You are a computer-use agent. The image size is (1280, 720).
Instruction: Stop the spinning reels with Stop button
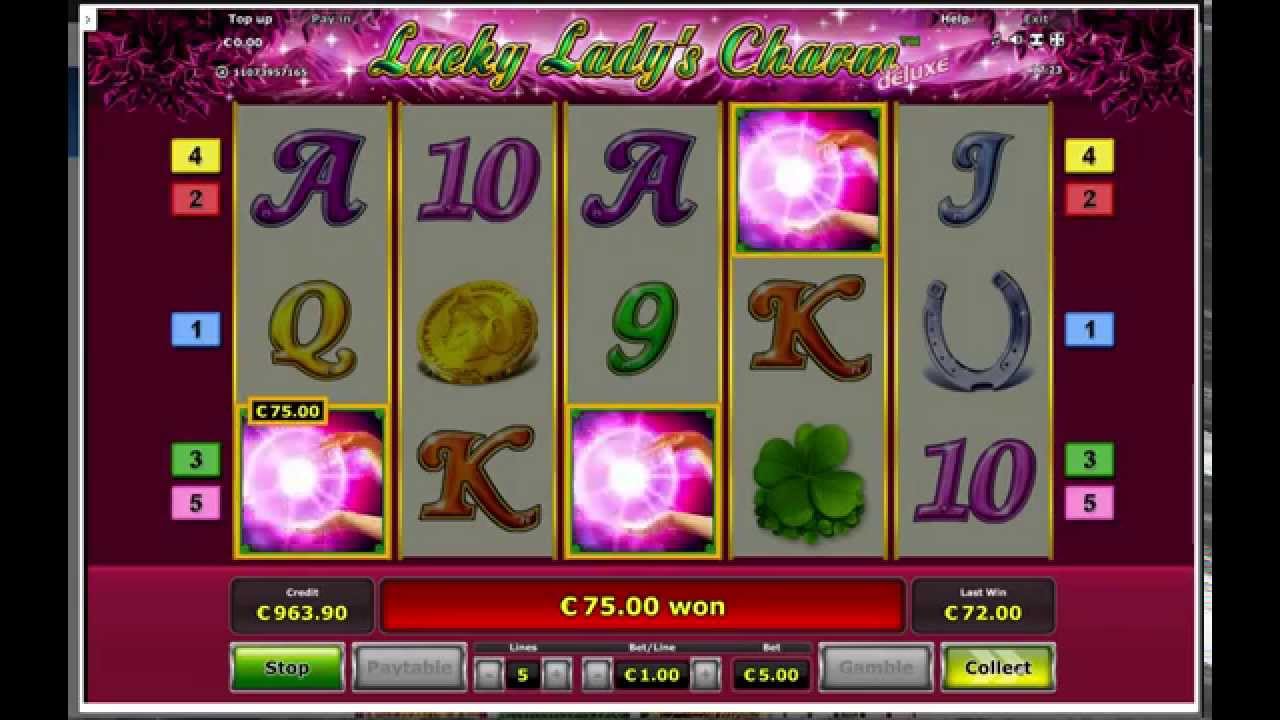point(287,668)
